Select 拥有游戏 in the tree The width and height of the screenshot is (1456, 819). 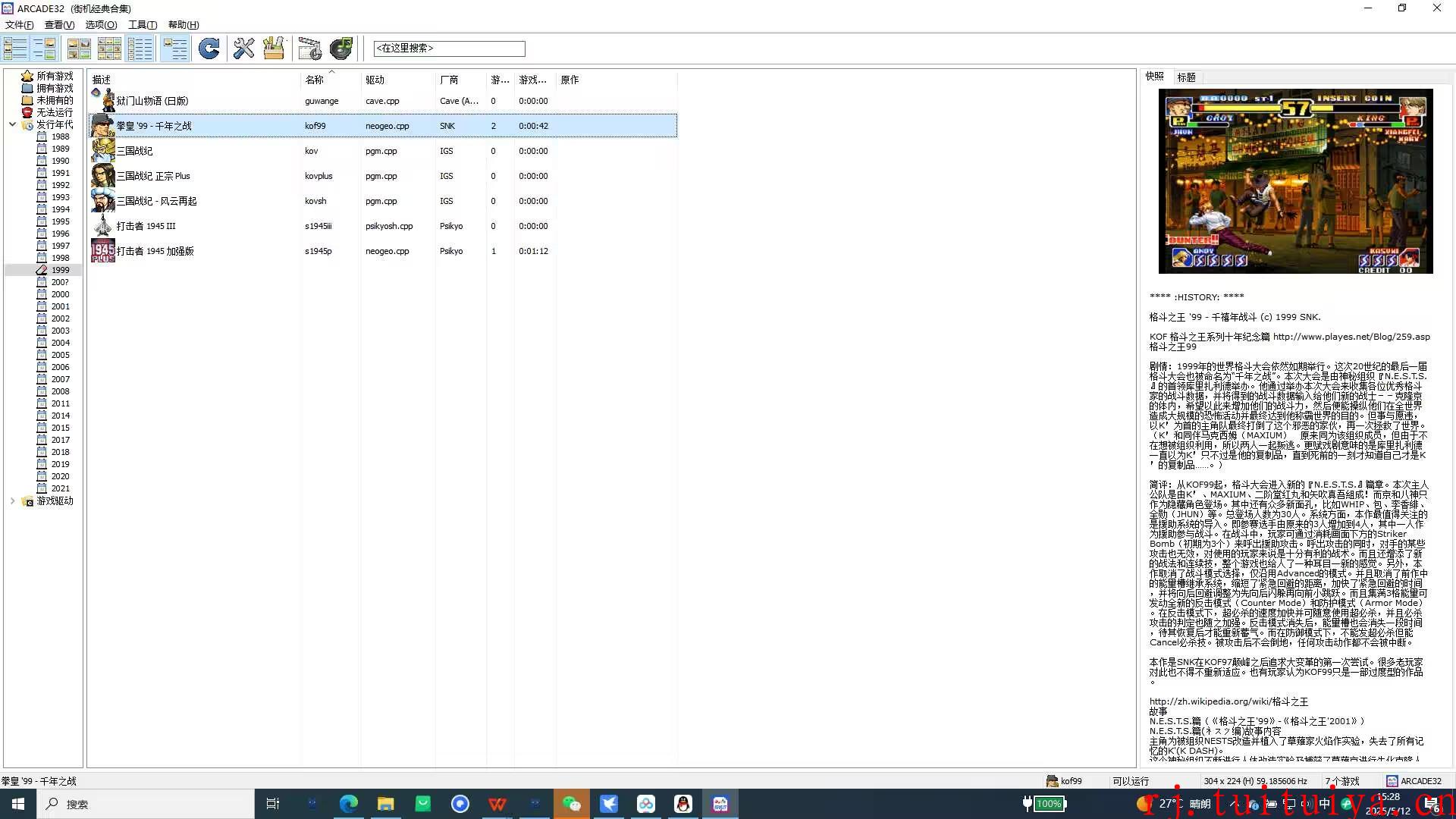(55, 88)
